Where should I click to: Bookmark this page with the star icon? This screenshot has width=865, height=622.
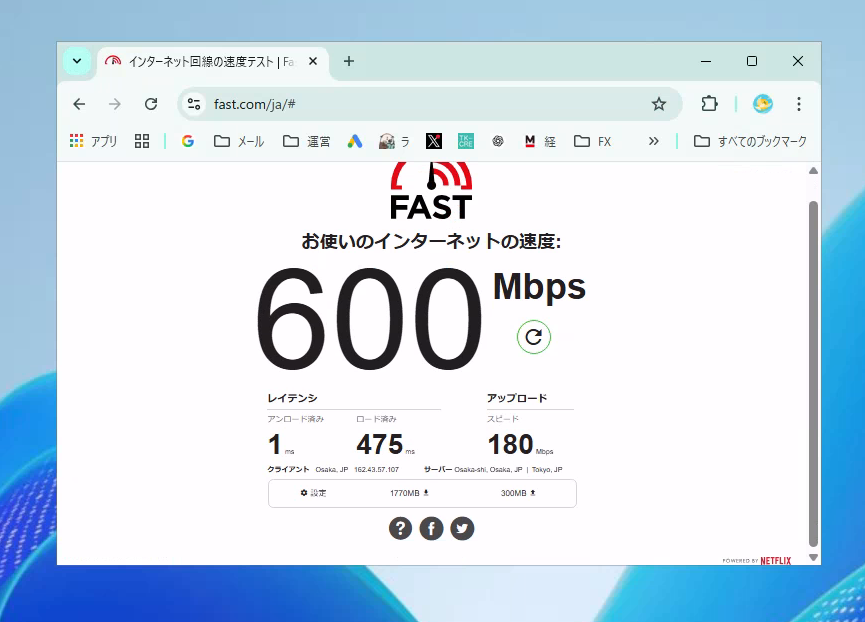[658, 104]
